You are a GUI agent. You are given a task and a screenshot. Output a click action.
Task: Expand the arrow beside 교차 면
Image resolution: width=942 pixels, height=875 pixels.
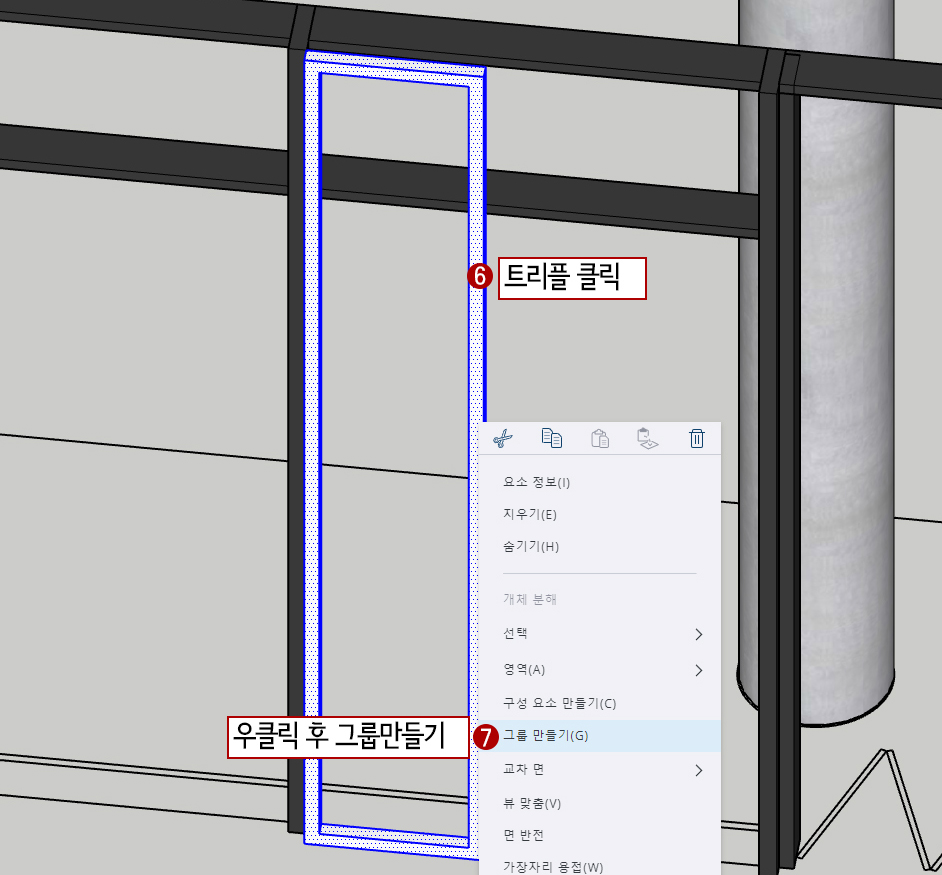coord(698,770)
